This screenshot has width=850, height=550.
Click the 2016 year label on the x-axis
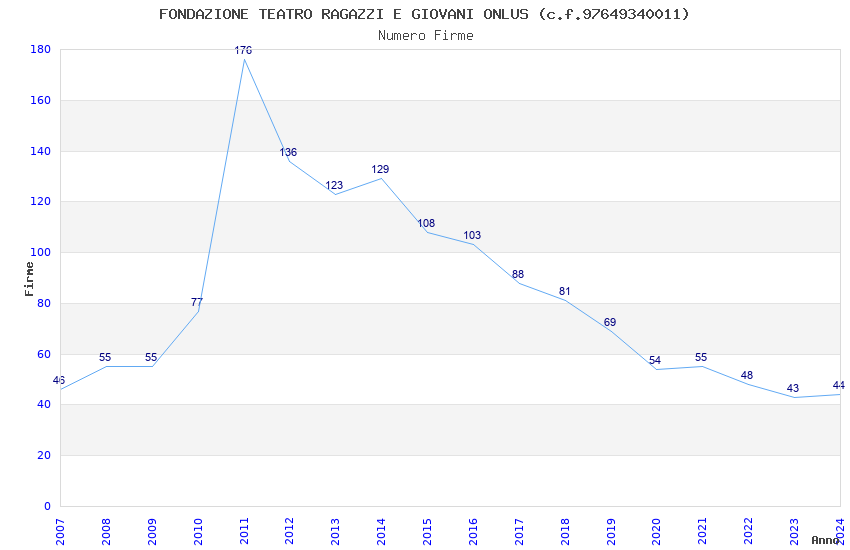[473, 532]
